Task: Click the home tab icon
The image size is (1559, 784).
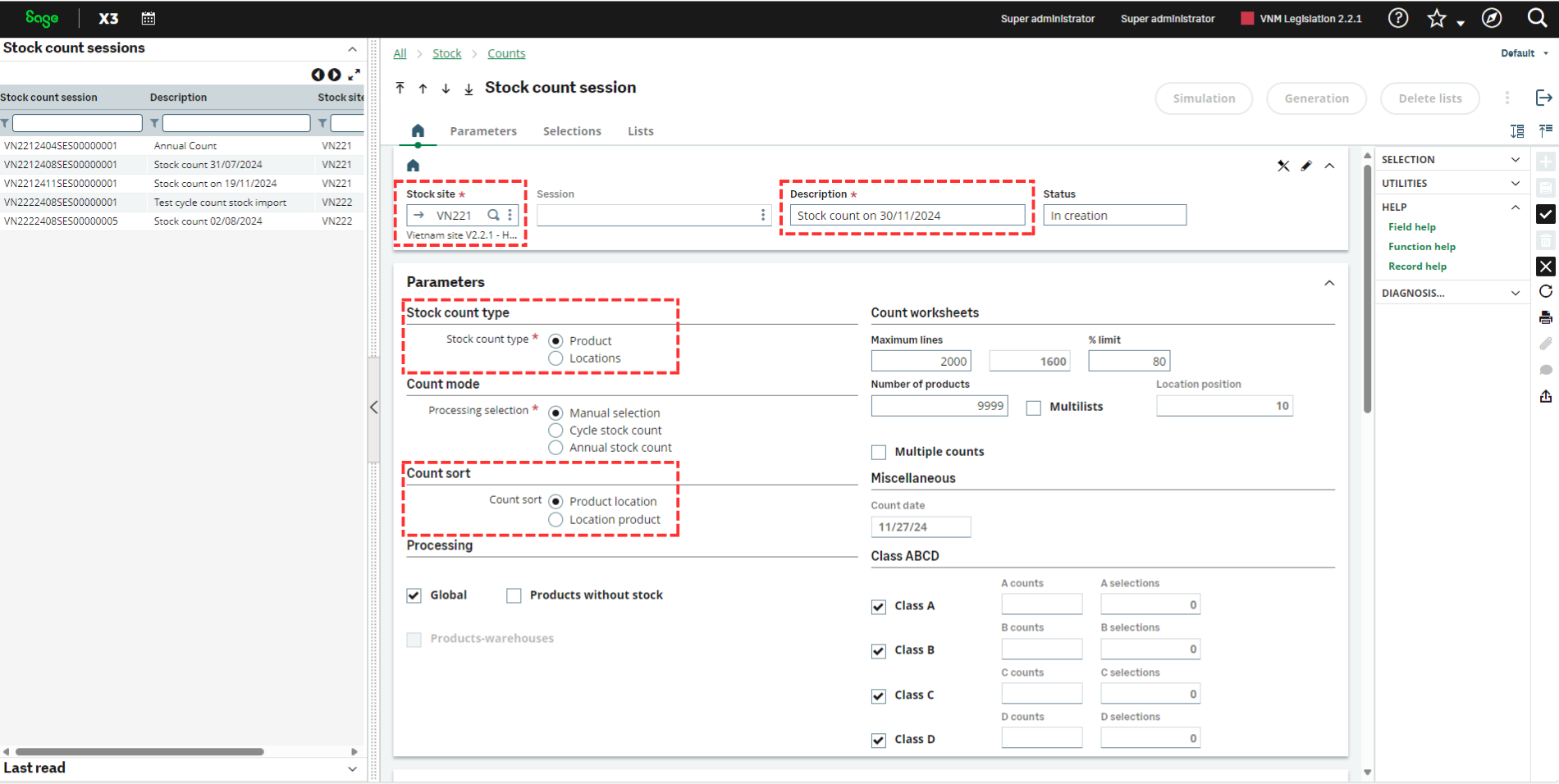Action: pos(418,131)
